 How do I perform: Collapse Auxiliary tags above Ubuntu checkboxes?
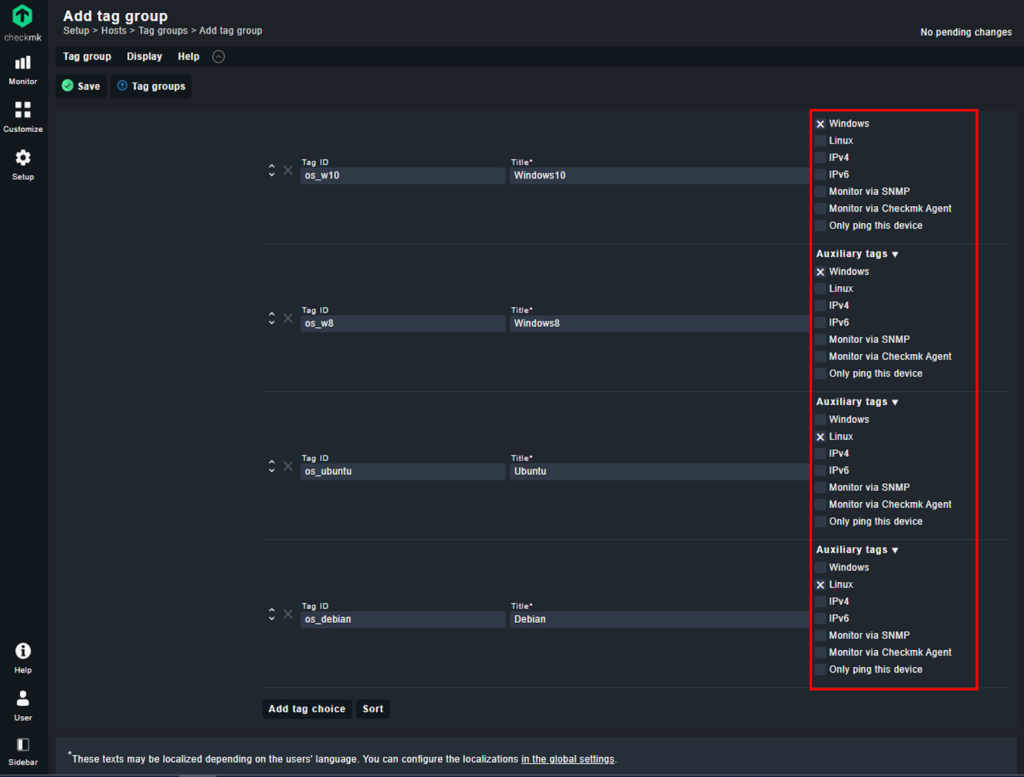(857, 402)
